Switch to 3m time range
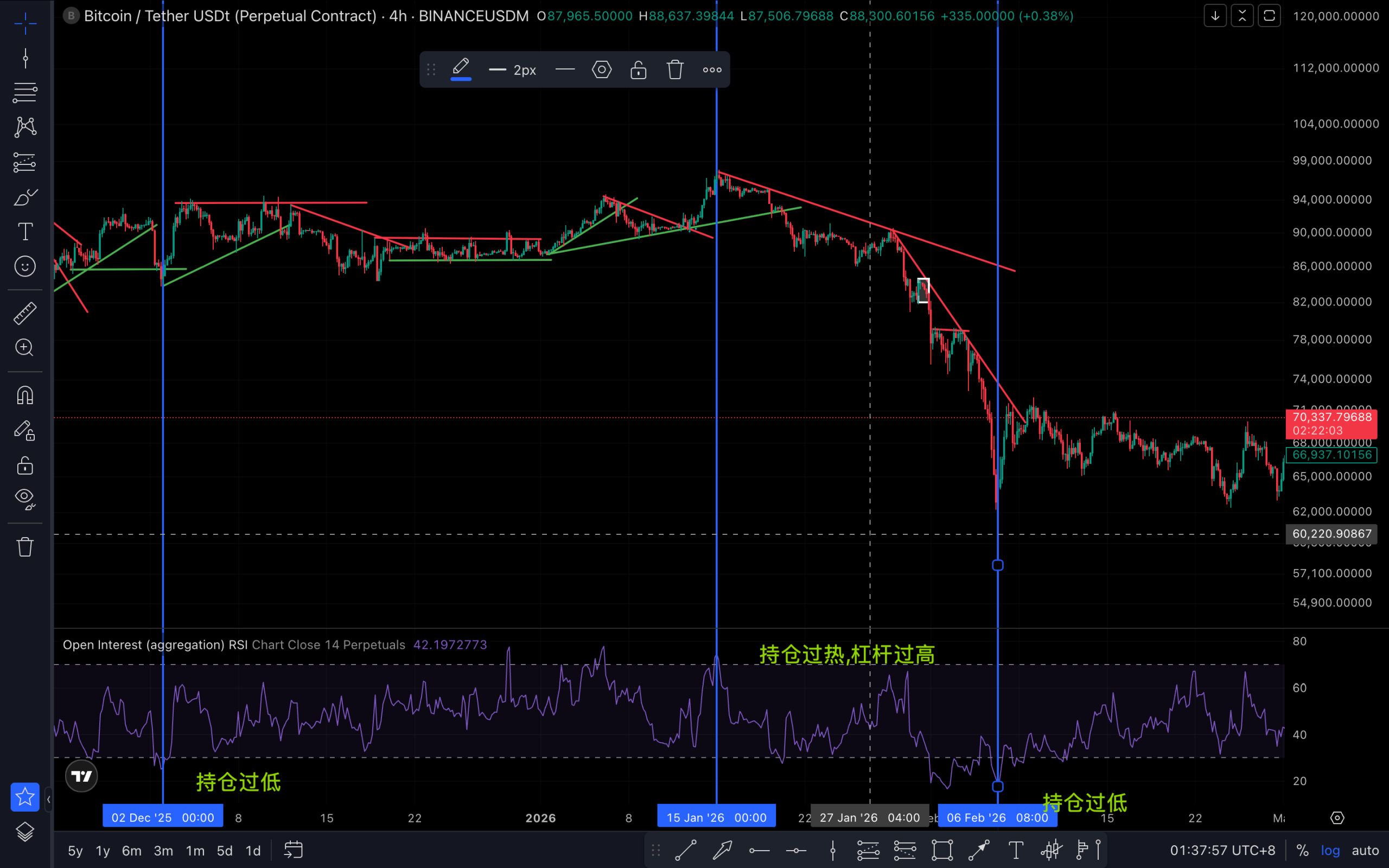Viewport: 1389px width, 868px height. click(x=163, y=850)
